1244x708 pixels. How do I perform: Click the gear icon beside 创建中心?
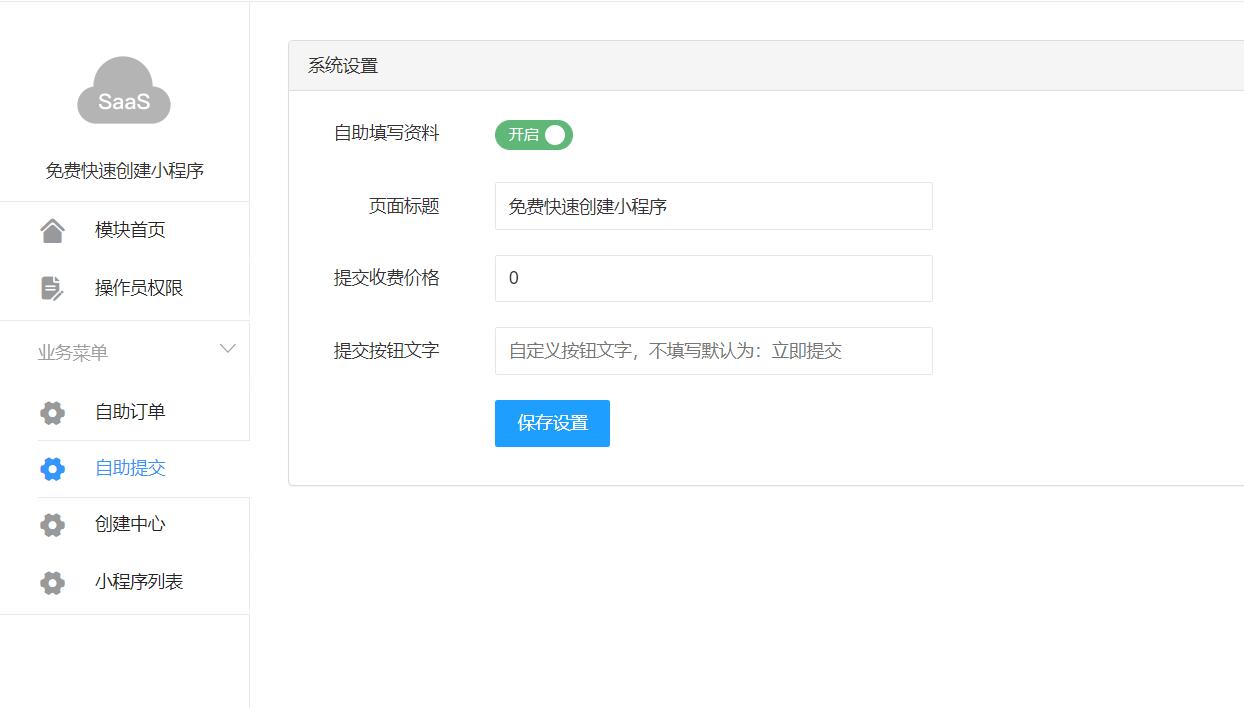coord(52,525)
